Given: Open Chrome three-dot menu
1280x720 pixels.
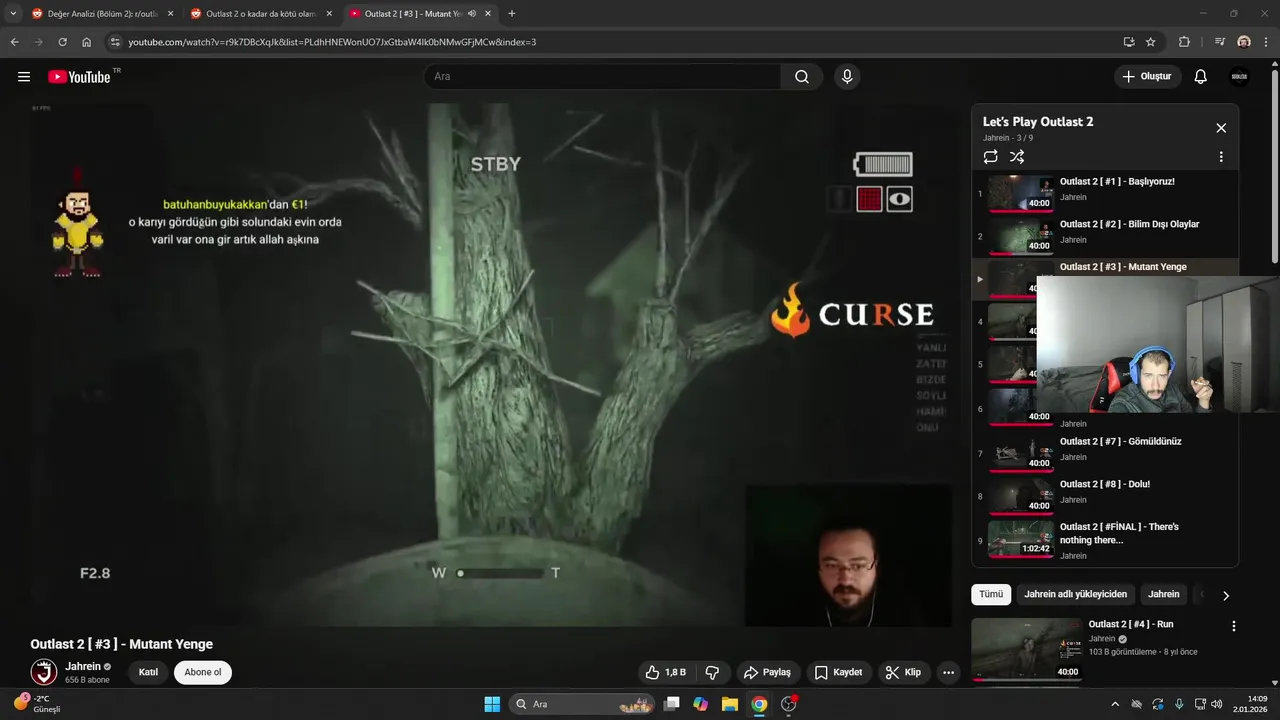Looking at the screenshot, I should (1267, 42).
